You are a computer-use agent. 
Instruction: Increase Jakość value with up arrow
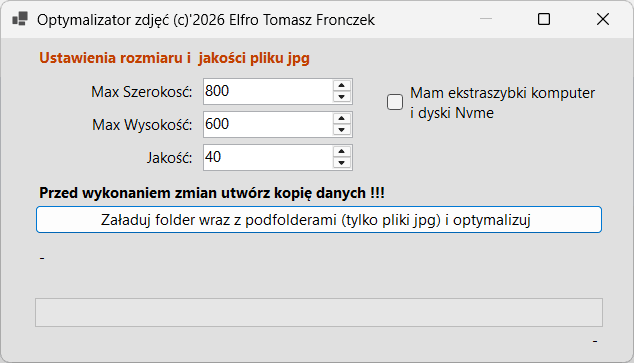(x=342, y=152)
